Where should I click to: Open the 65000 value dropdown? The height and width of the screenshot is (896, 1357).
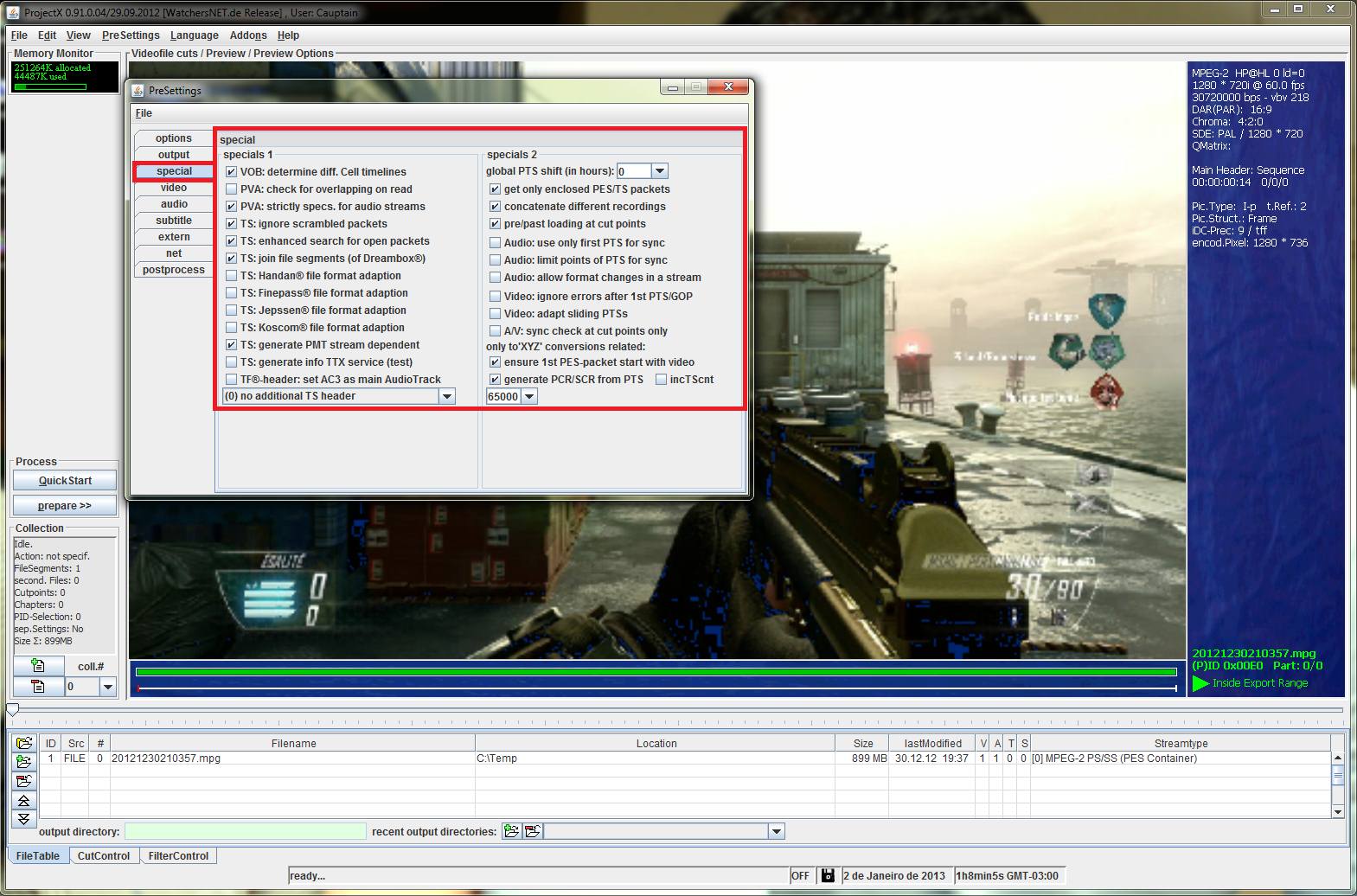528,396
